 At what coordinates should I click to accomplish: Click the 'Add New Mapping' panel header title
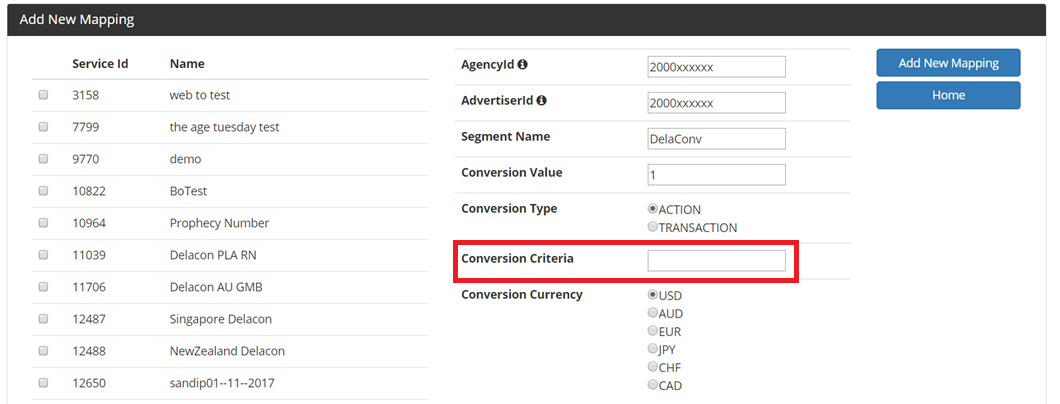[x=76, y=20]
